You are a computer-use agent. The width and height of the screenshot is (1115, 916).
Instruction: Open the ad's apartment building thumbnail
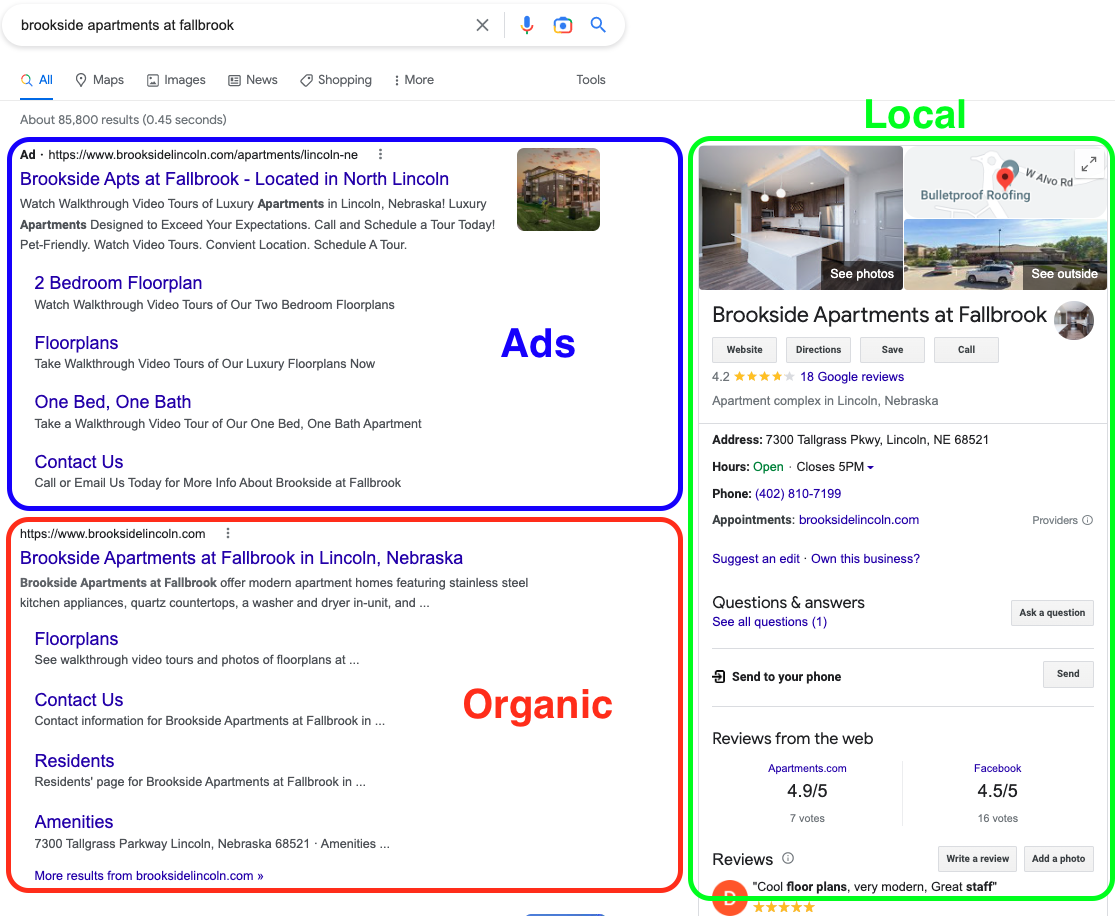[x=558, y=189]
